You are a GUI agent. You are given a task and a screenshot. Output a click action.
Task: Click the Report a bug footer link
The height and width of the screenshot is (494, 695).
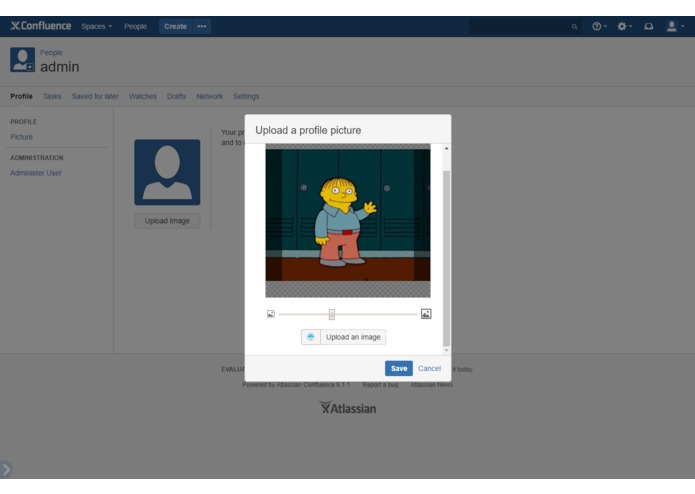(380, 385)
